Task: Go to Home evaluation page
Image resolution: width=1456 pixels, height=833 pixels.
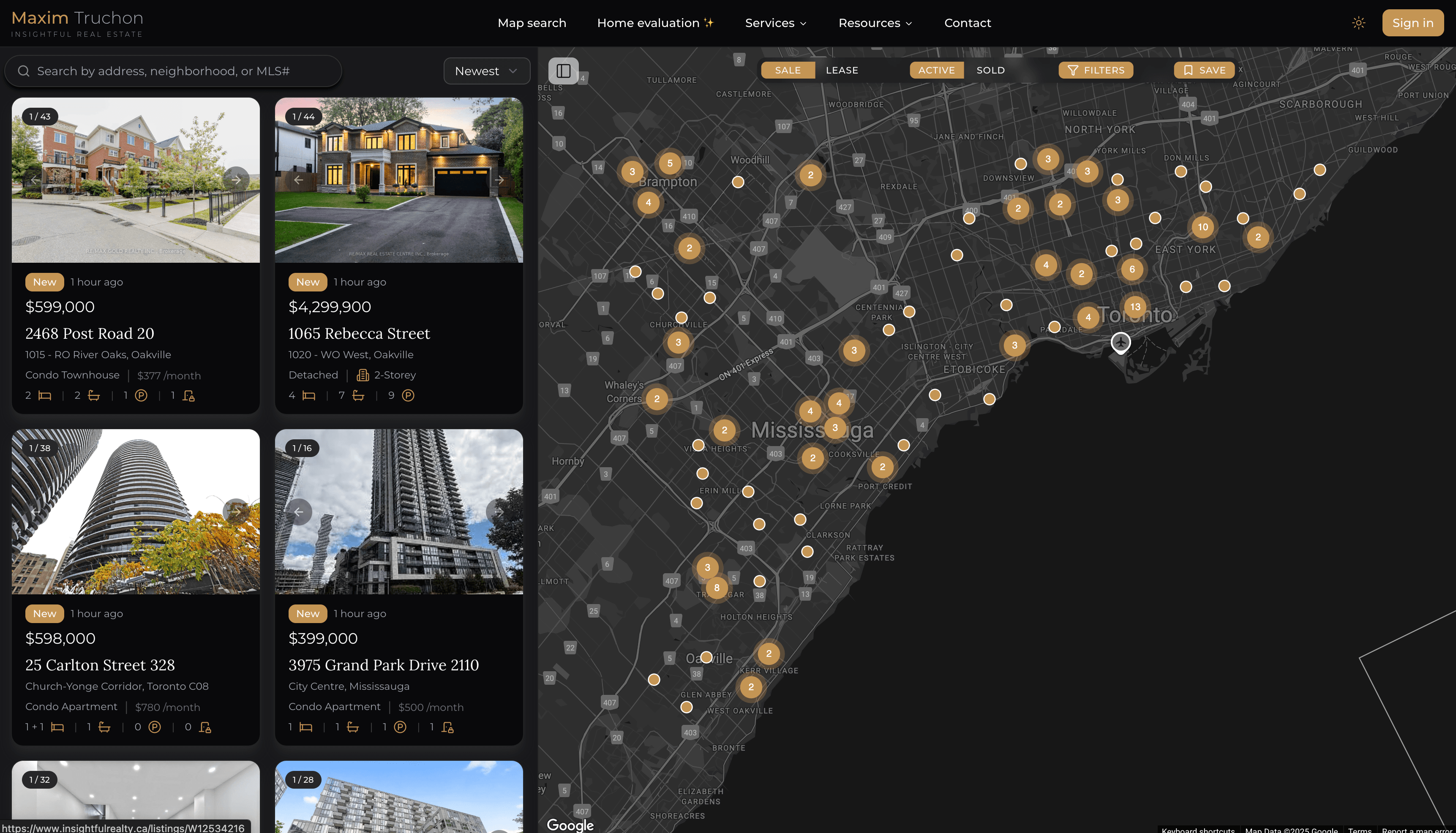Action: 655,23
